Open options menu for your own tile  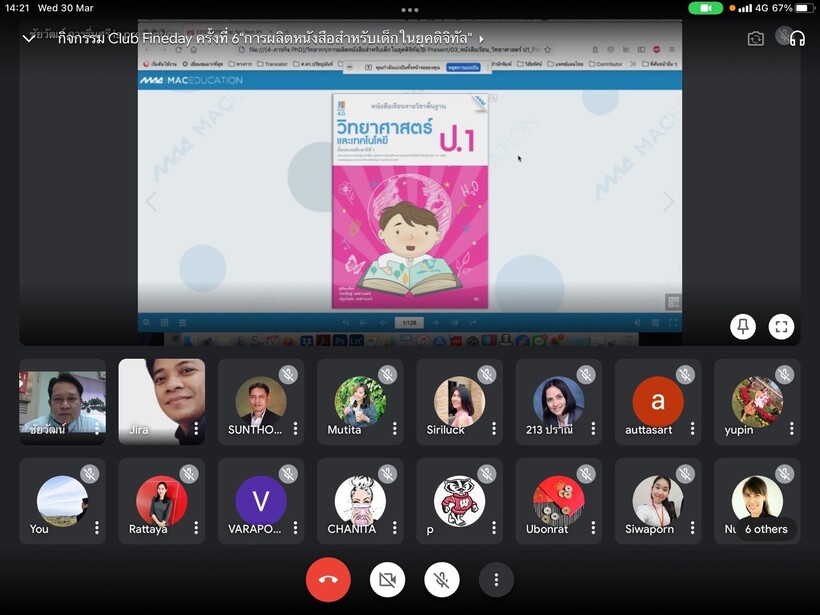(x=97, y=528)
